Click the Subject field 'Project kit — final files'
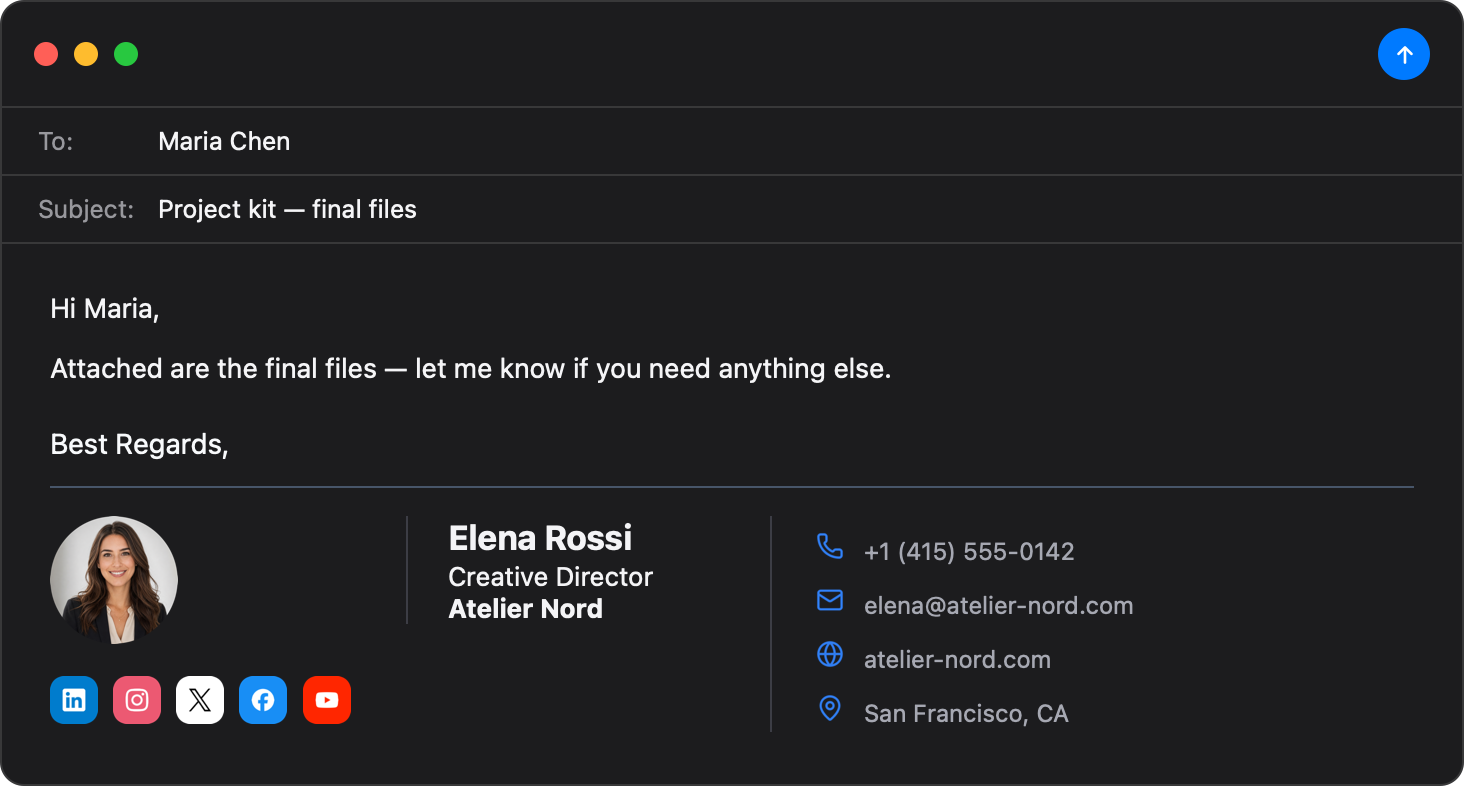 coord(732,209)
